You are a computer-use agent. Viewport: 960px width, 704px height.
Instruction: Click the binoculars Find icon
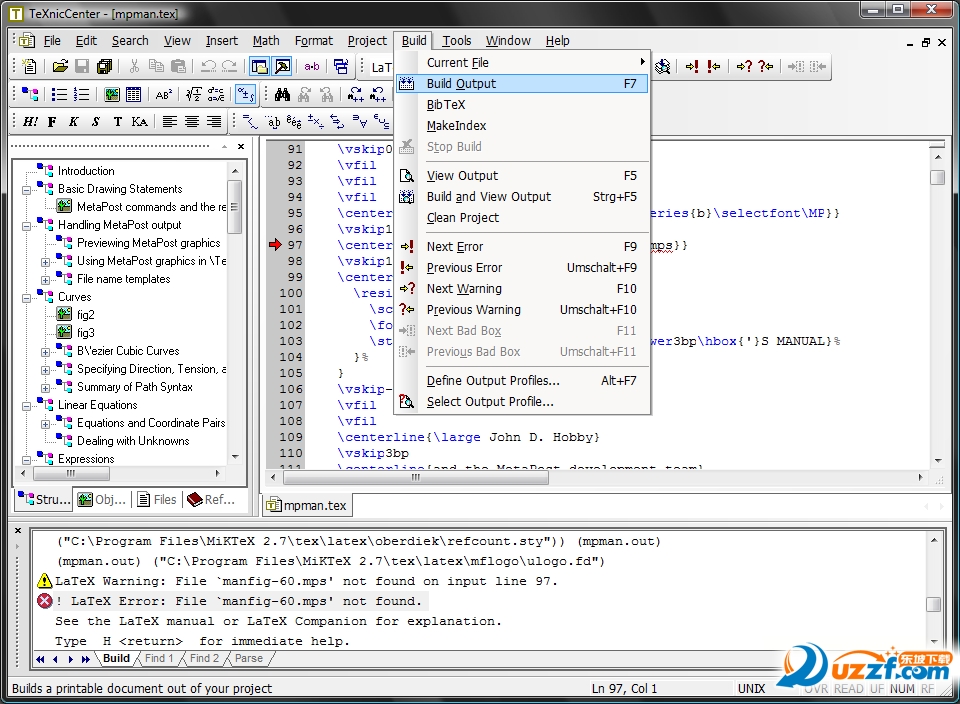(283, 95)
